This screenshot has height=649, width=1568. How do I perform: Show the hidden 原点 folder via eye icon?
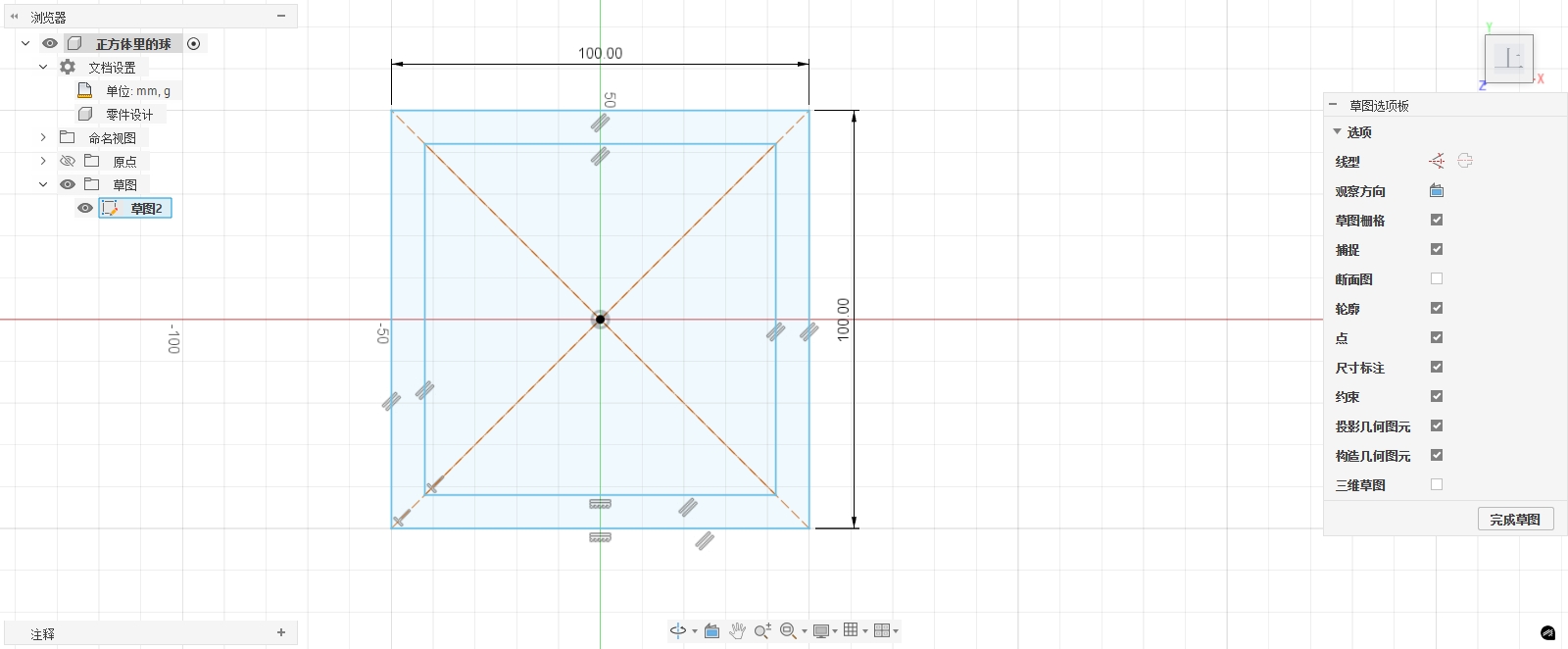pos(68,161)
